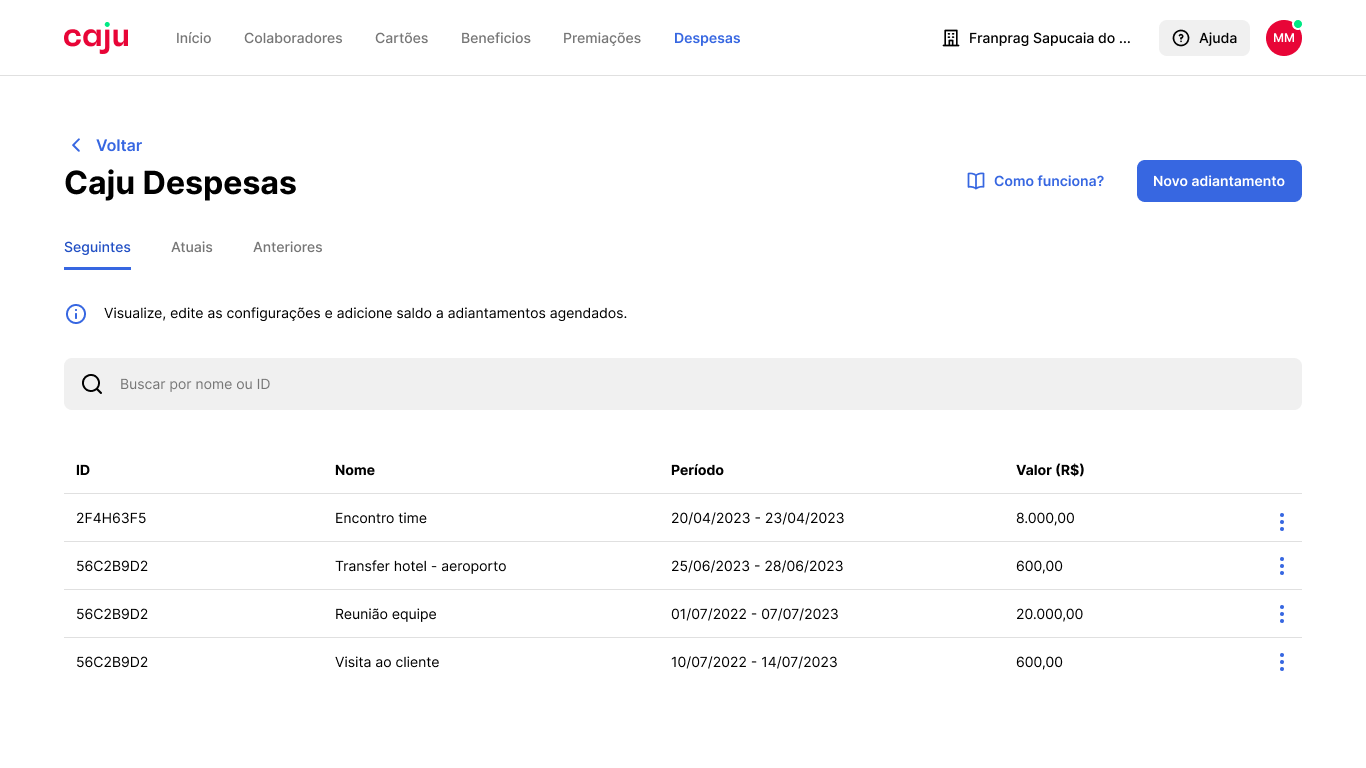Go to the Início menu item

(194, 38)
